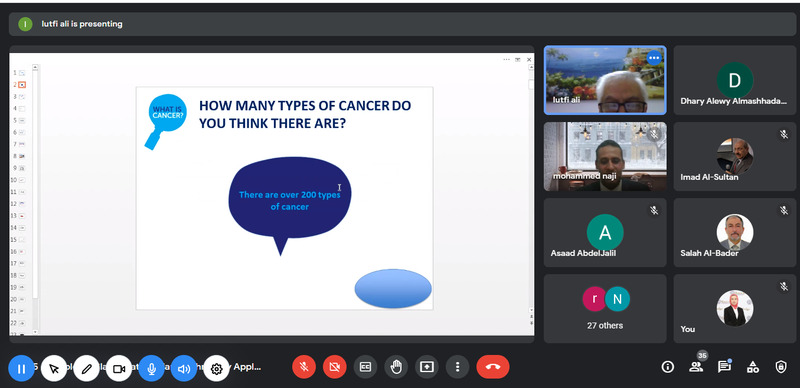Raise hand using the hand icon
Image resolution: width=800 pixels, height=388 pixels.
(x=396, y=367)
